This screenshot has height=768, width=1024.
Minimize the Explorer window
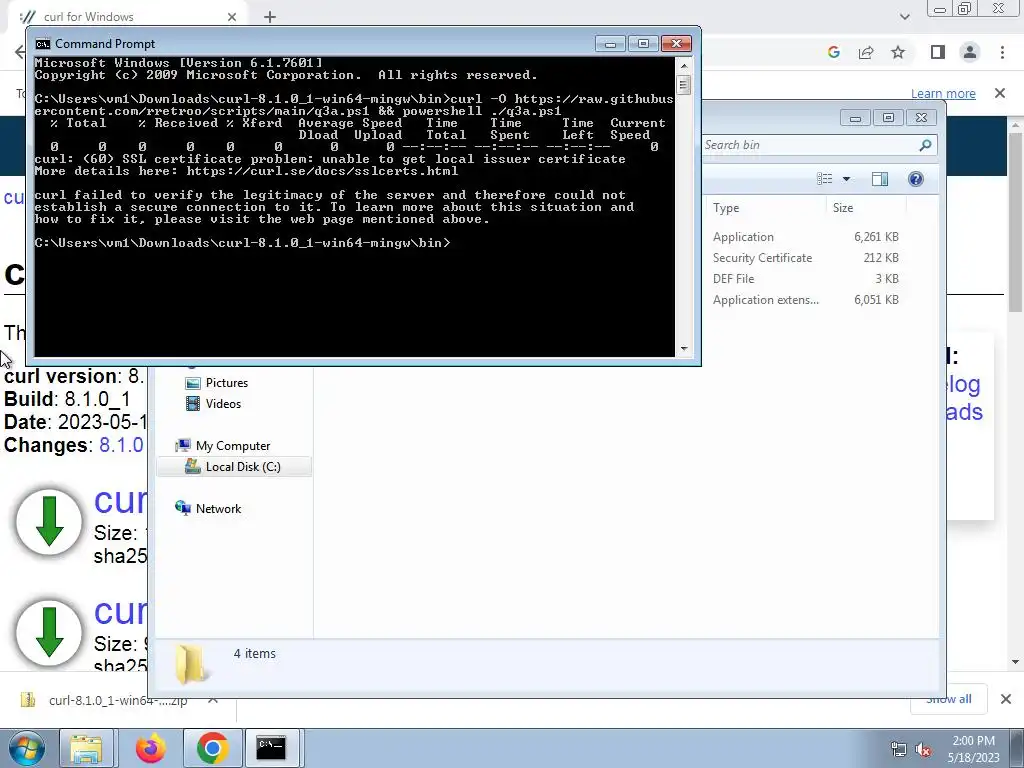click(x=855, y=118)
